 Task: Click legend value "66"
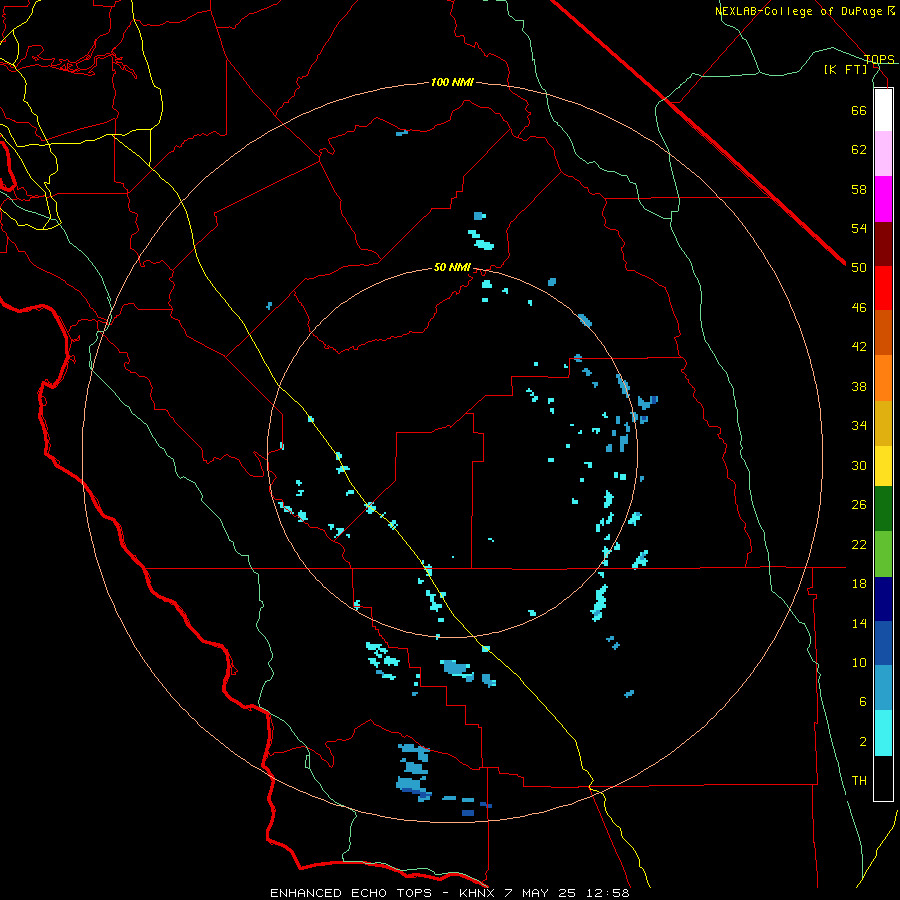coord(859,110)
